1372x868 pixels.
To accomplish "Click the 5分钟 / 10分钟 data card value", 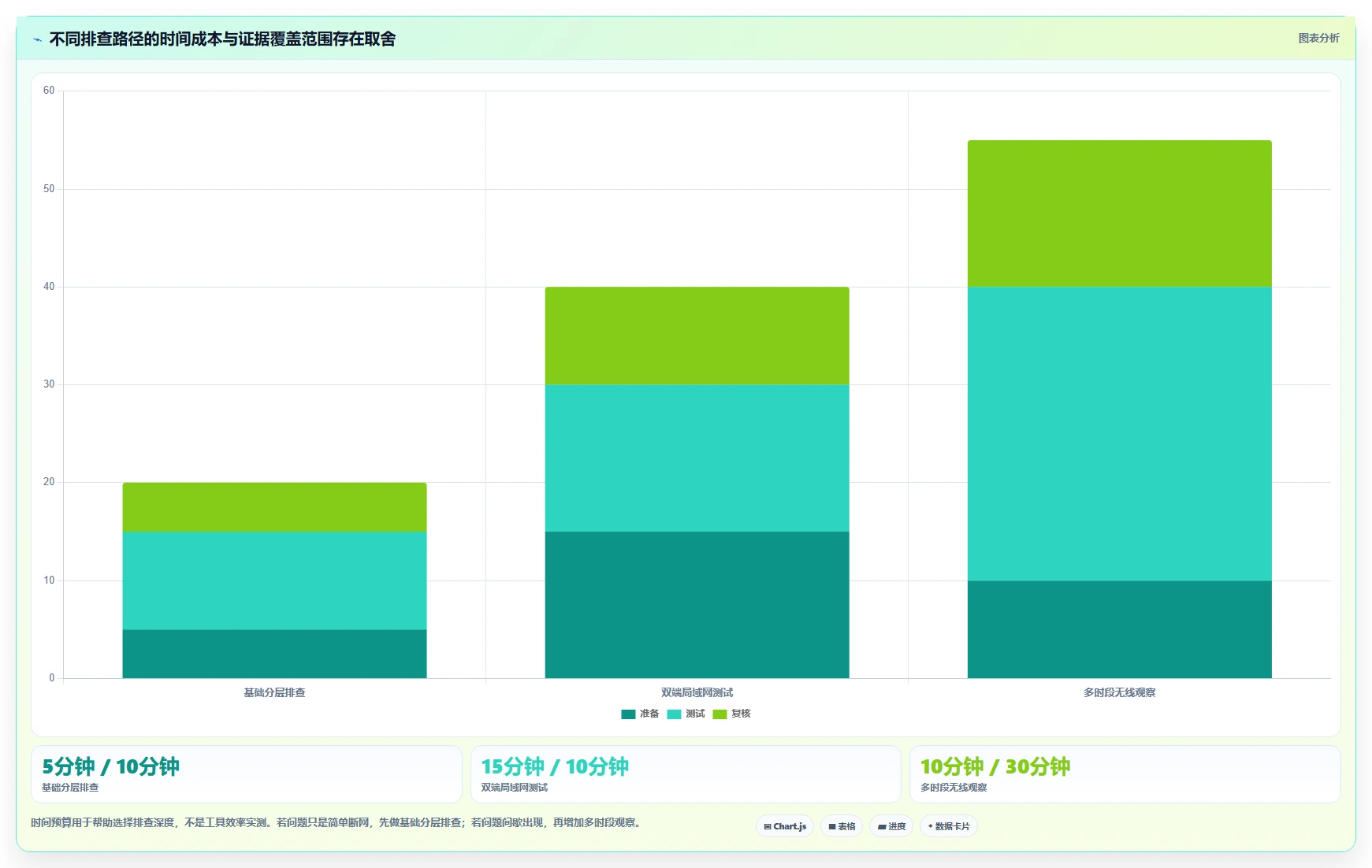I will tap(110, 766).
